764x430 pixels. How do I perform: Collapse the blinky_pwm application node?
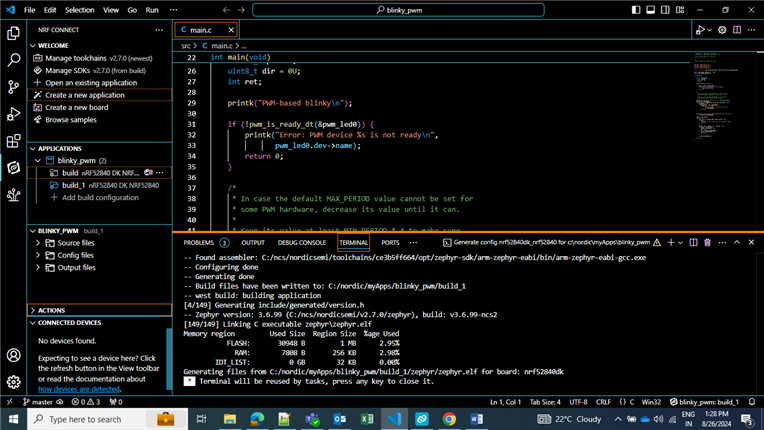[x=38, y=160]
